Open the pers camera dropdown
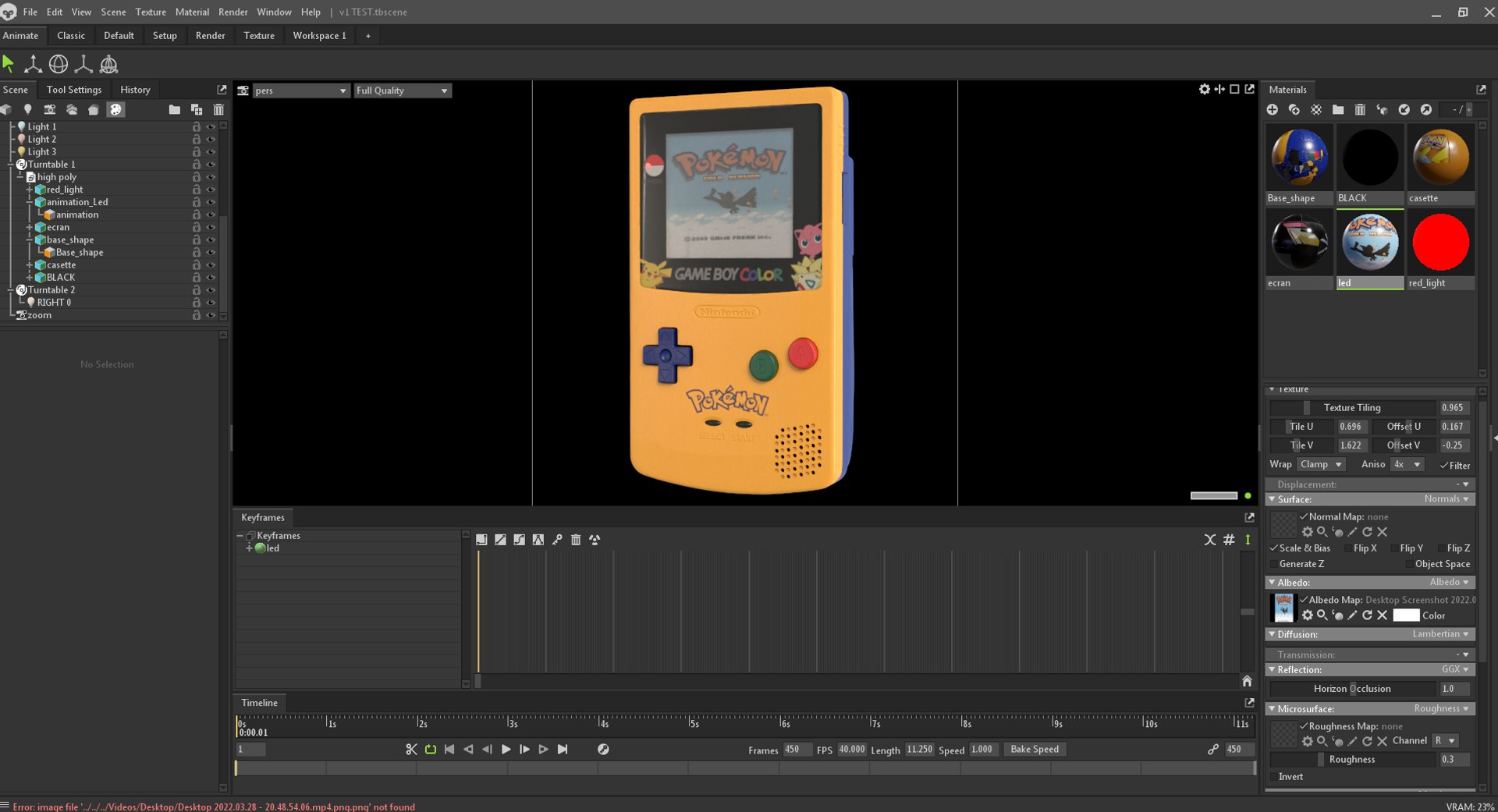The image size is (1498, 812). (x=300, y=90)
